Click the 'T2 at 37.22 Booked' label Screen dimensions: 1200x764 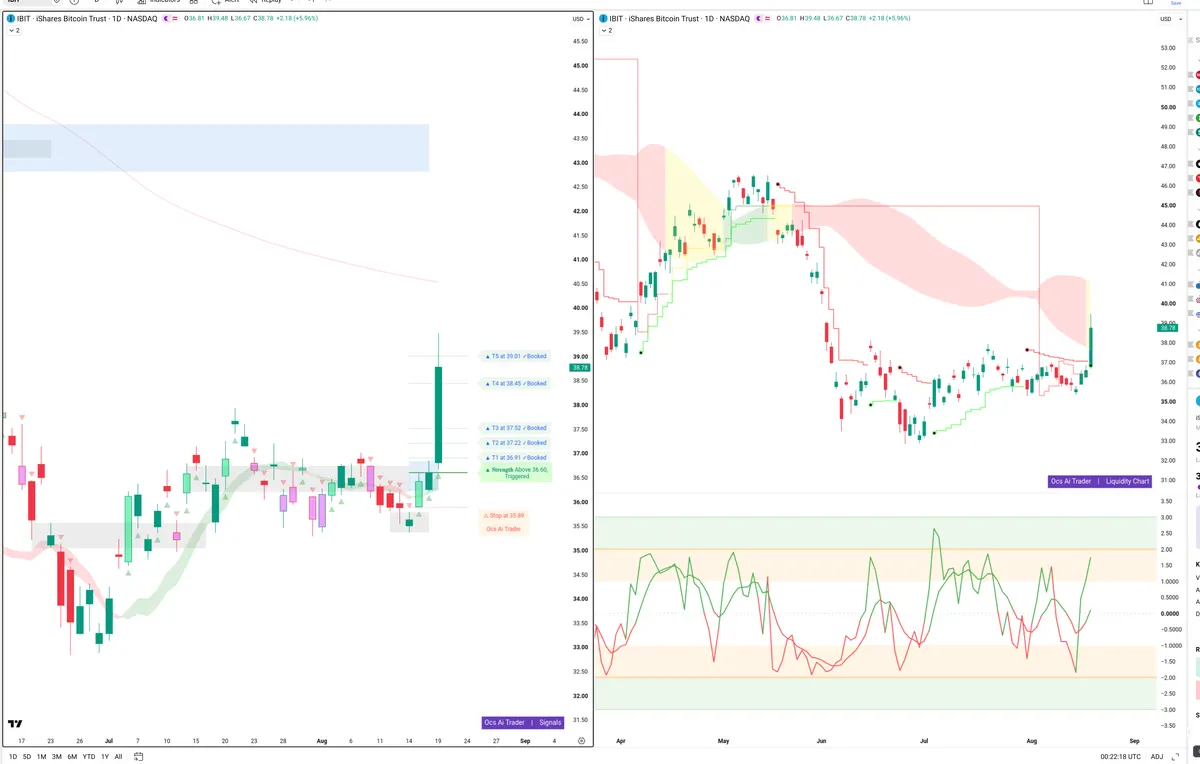coord(515,442)
